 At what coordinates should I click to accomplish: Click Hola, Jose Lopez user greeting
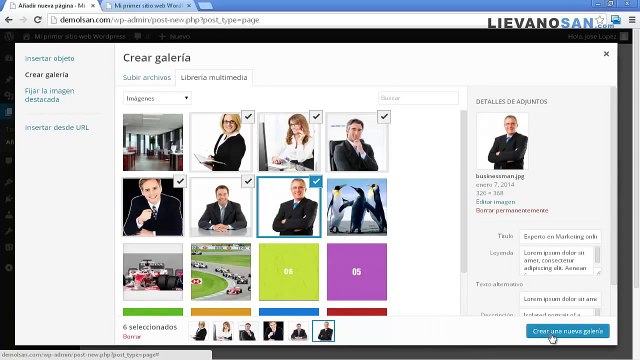(592, 36)
